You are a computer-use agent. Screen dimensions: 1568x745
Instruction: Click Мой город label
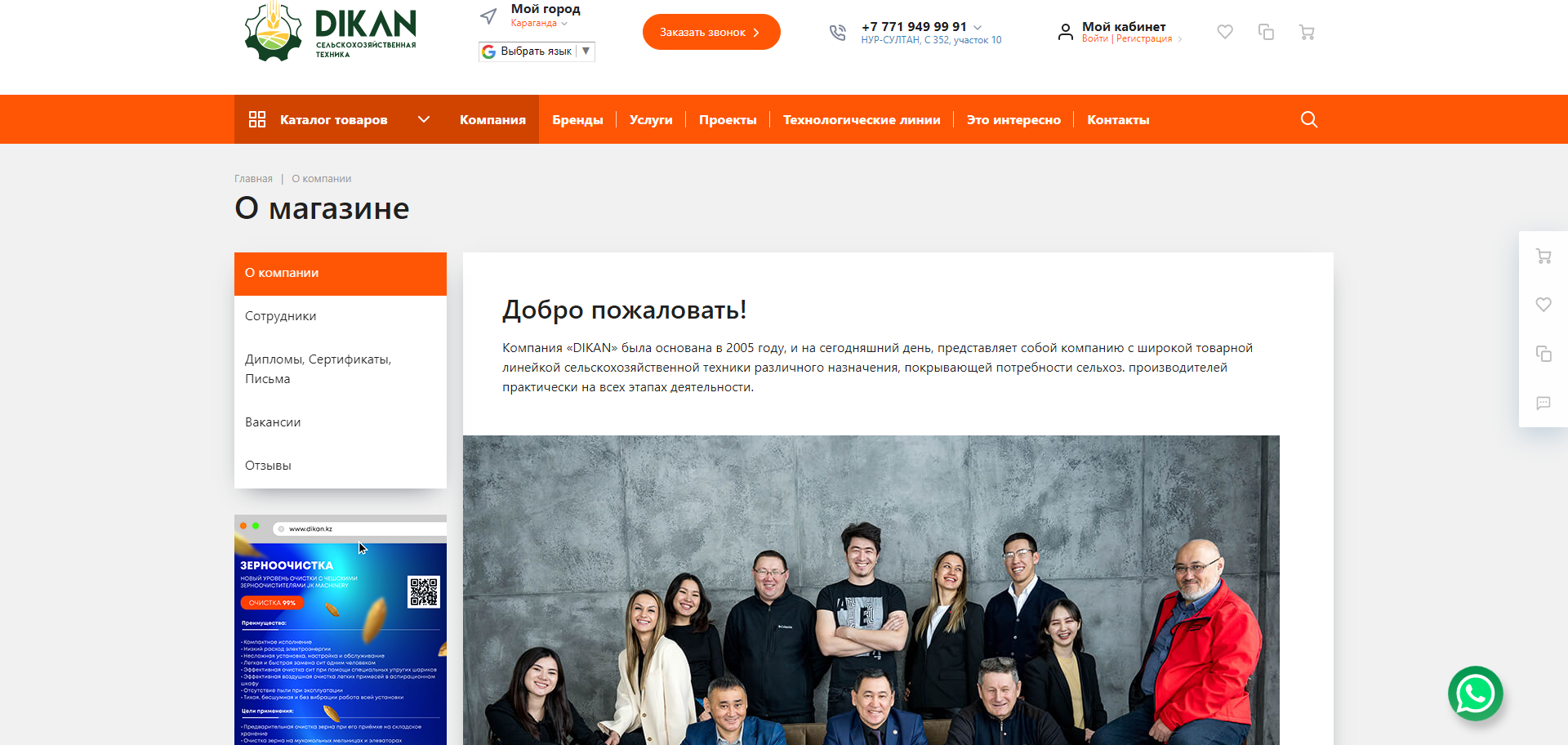546,9
